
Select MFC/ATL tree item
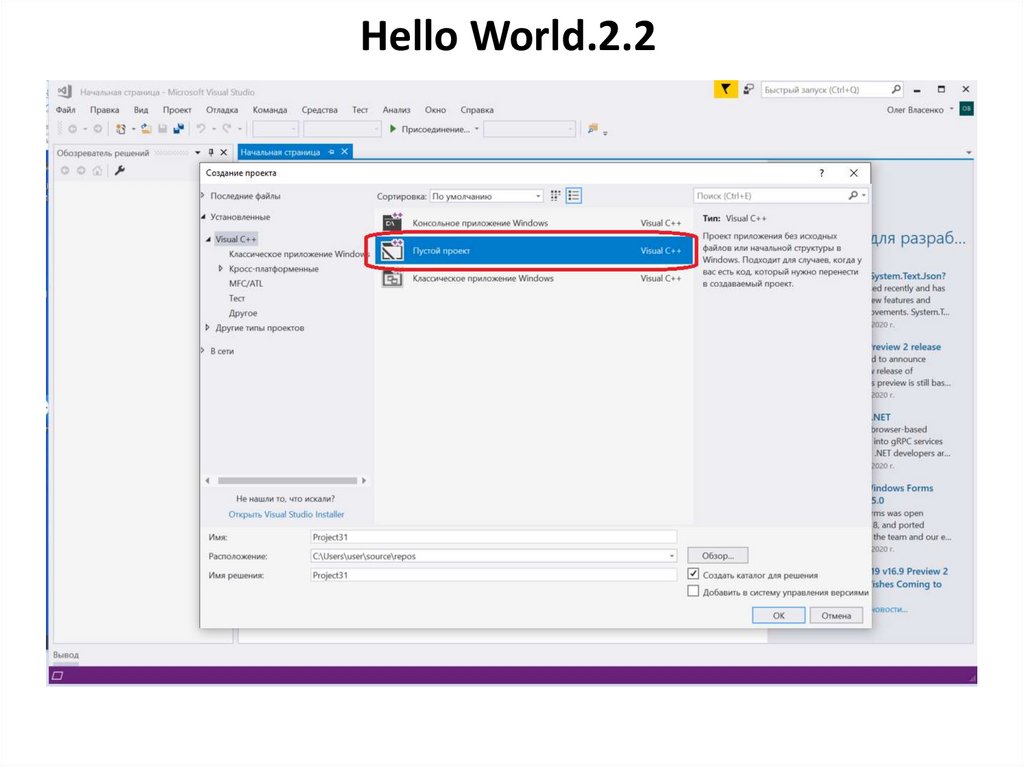tap(246, 284)
